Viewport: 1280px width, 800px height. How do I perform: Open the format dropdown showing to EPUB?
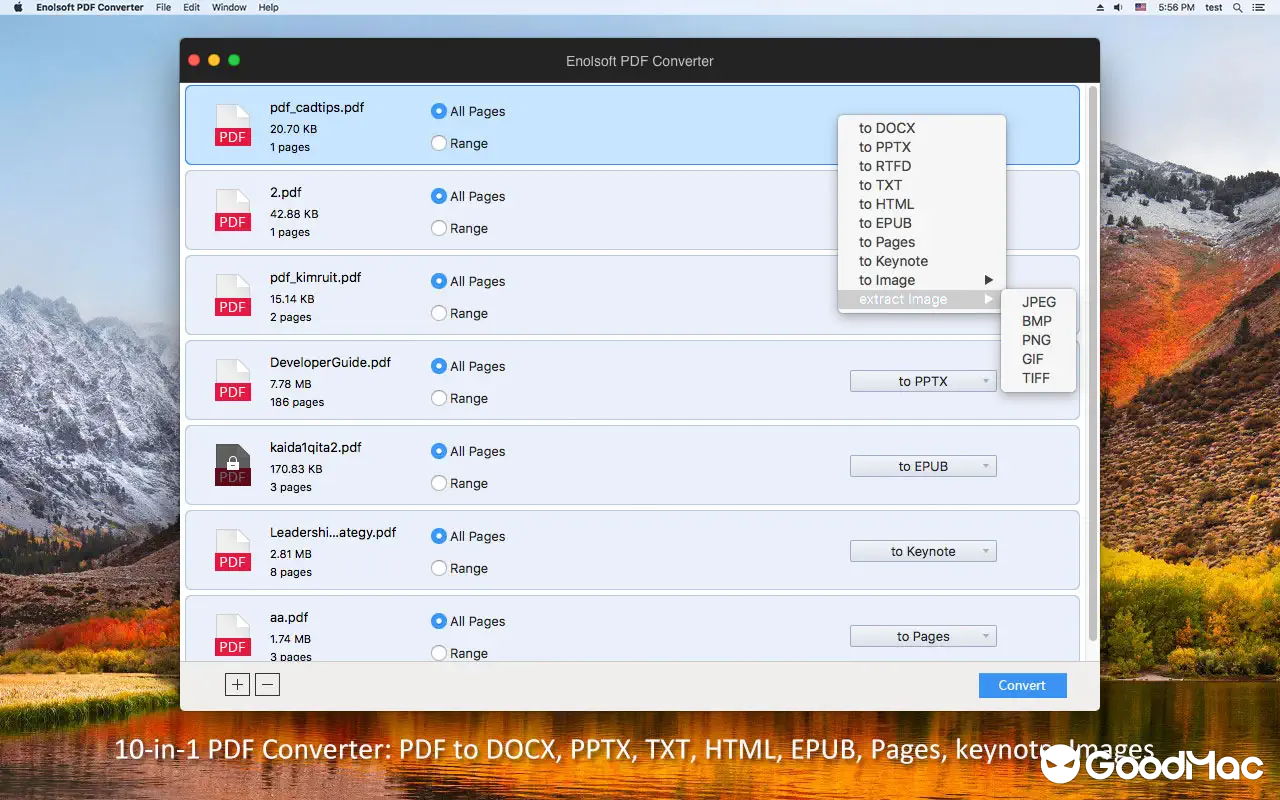point(922,465)
